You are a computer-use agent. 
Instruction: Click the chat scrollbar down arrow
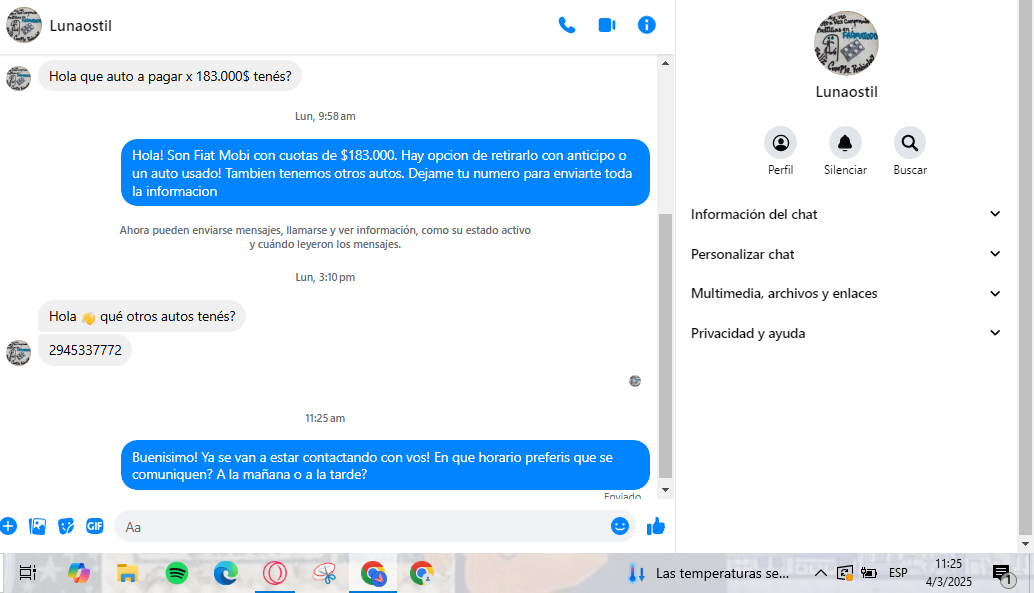[665, 489]
